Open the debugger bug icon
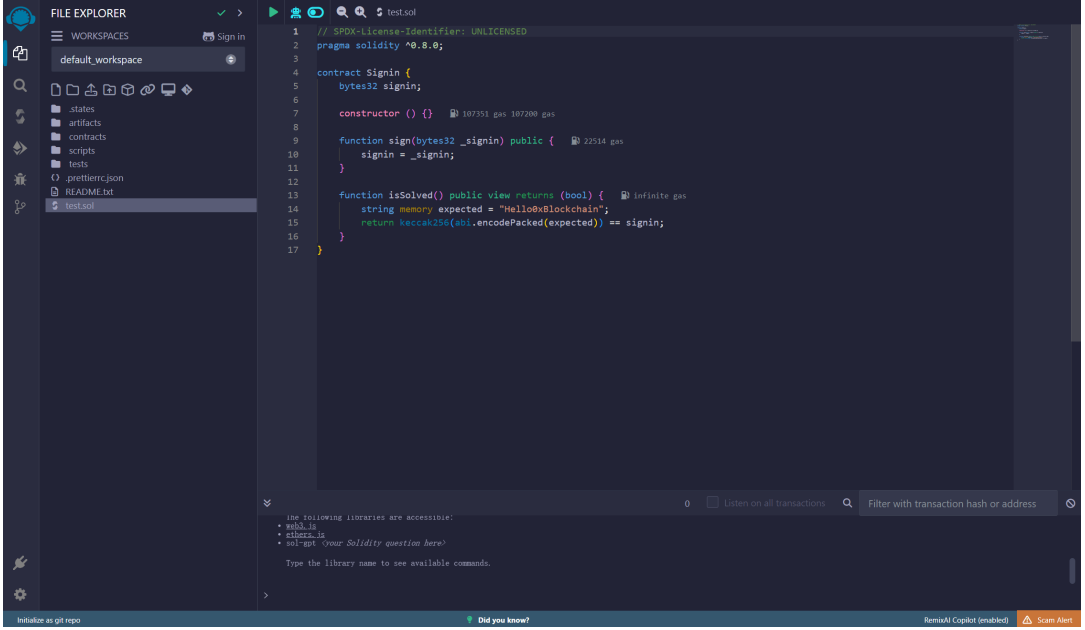The image size is (1085, 630). [x=20, y=179]
